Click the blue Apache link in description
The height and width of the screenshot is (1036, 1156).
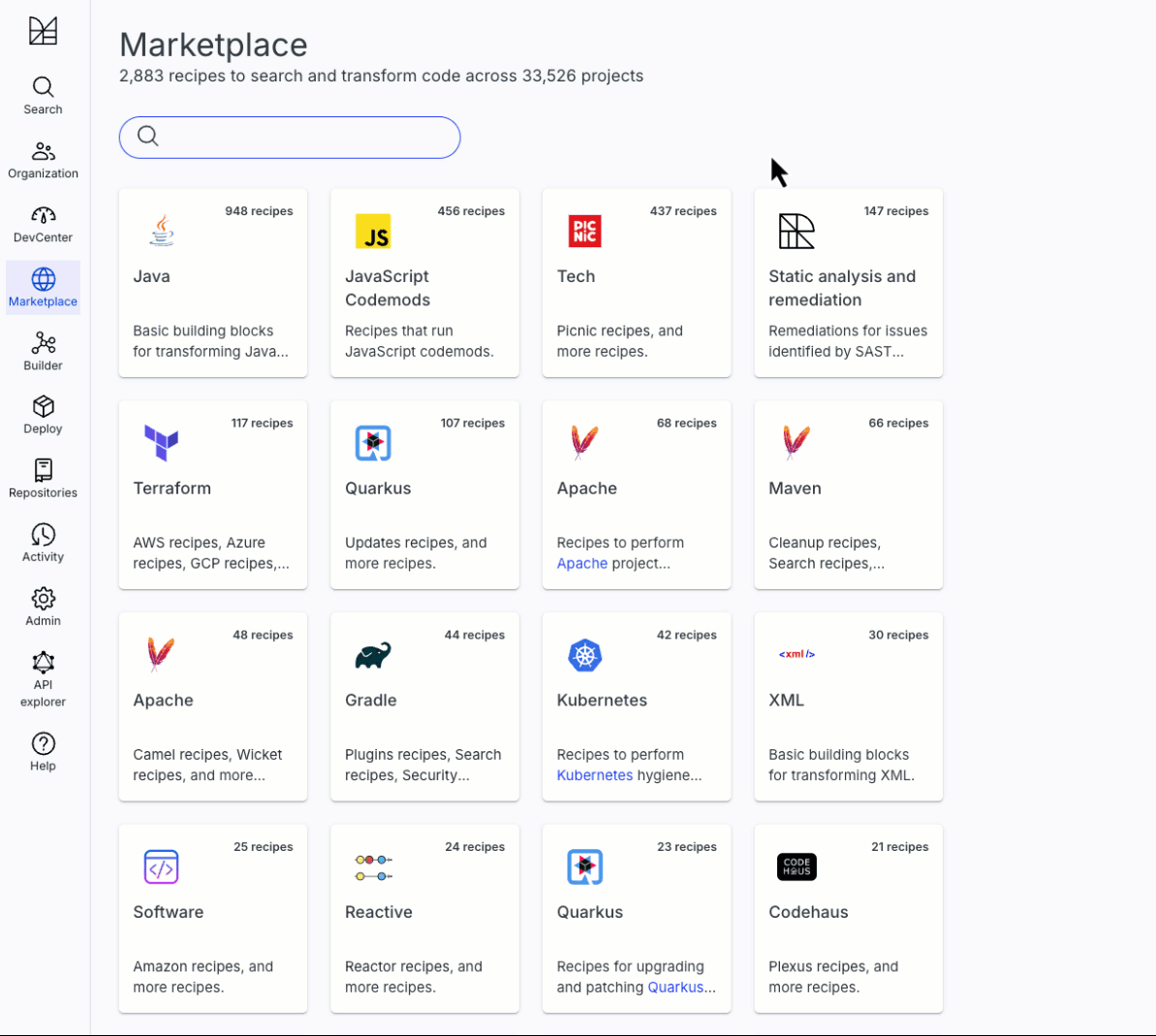click(581, 563)
